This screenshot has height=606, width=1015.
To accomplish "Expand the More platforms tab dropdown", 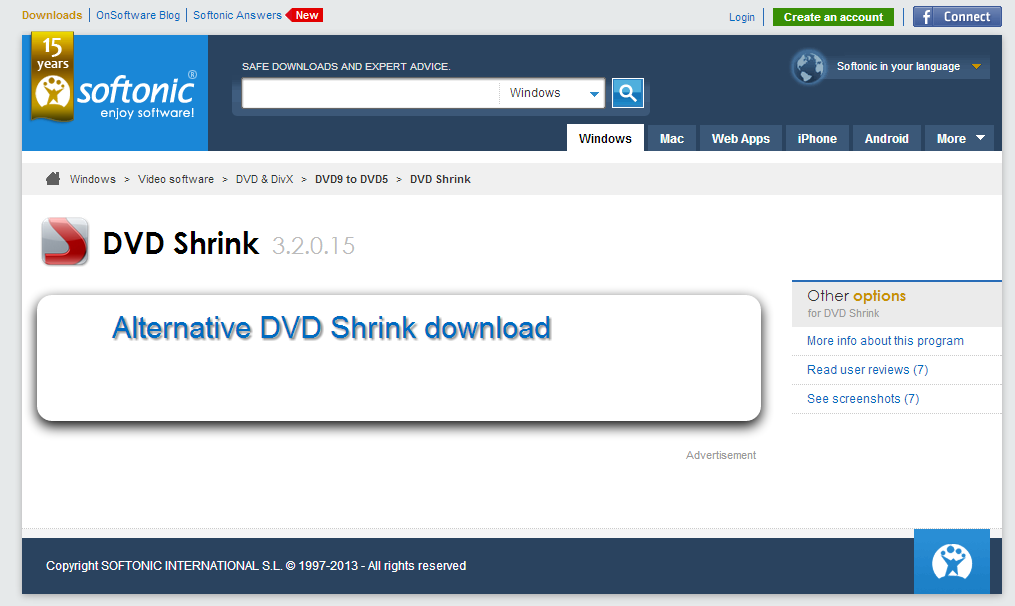I will tap(959, 139).
